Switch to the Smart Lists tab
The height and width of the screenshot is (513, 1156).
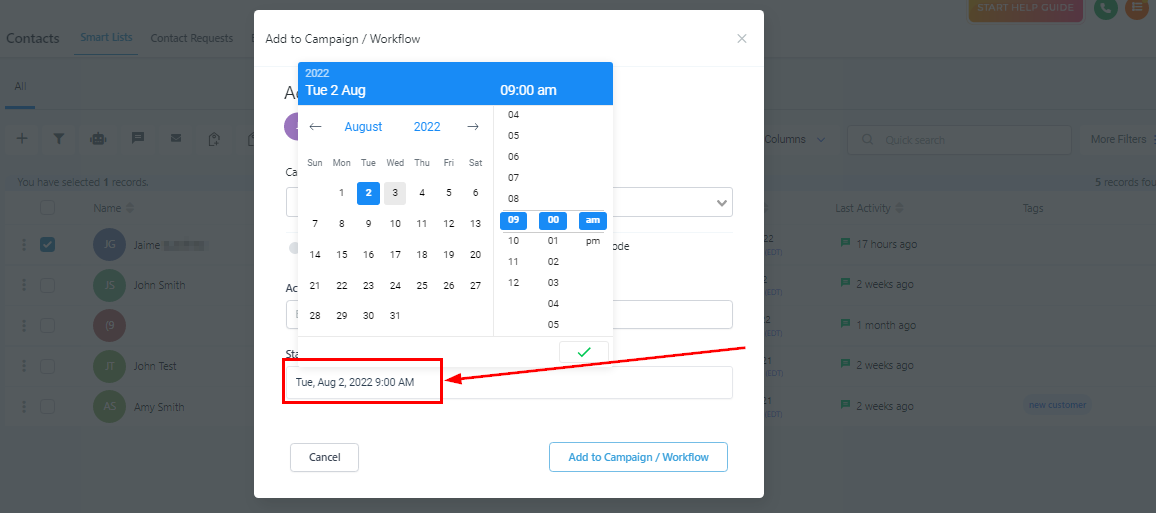tap(106, 38)
